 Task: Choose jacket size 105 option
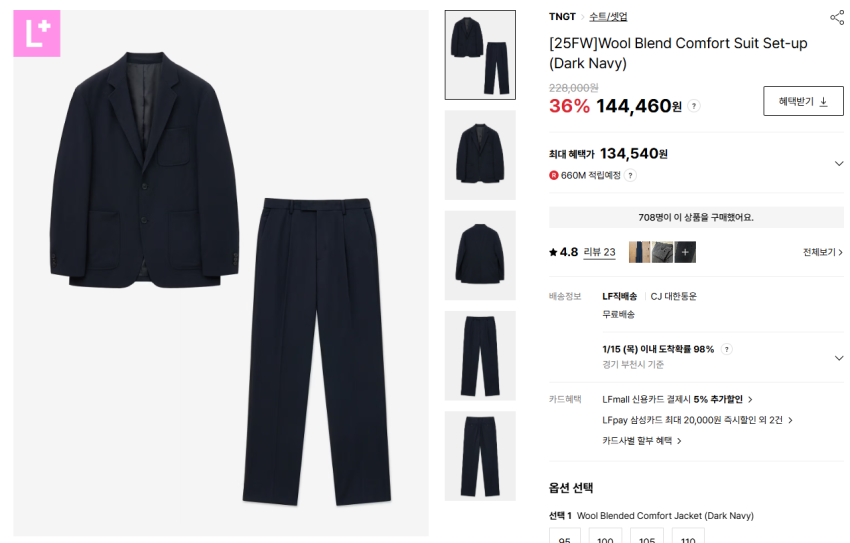point(647,536)
